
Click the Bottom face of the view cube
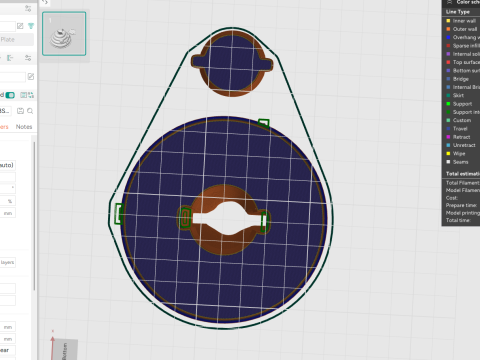tap(65, 350)
